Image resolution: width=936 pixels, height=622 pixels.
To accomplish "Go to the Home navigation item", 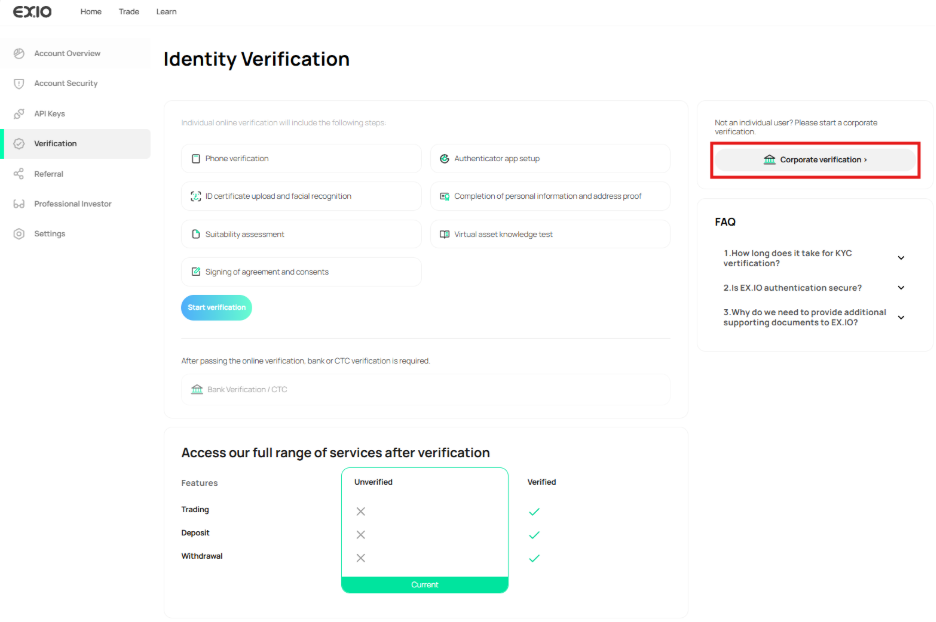I will tap(91, 12).
